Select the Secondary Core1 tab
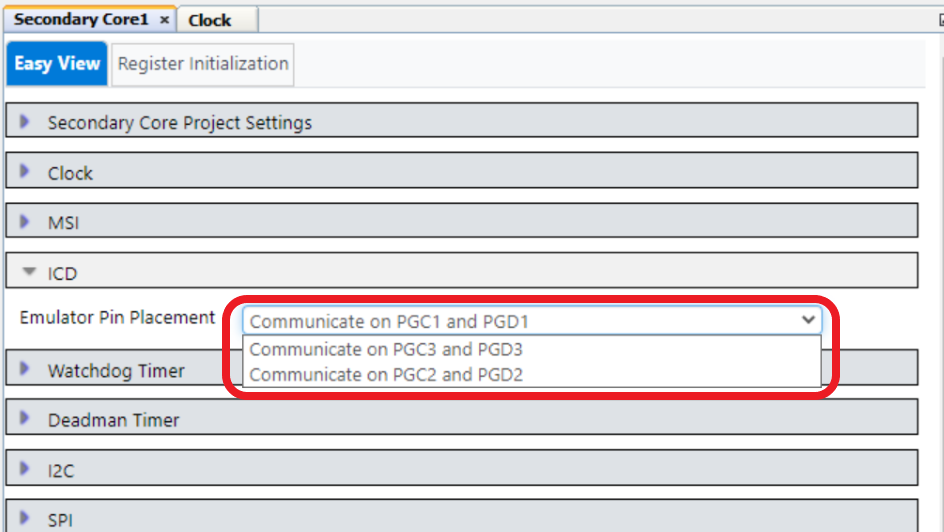944x532 pixels. [x=81, y=19]
